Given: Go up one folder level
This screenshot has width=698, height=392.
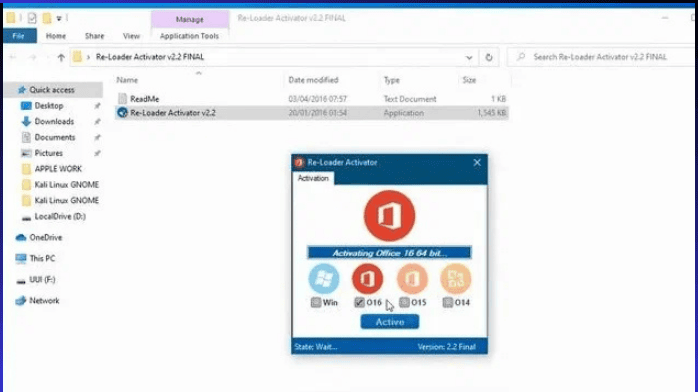Looking at the screenshot, I should tap(61, 57).
